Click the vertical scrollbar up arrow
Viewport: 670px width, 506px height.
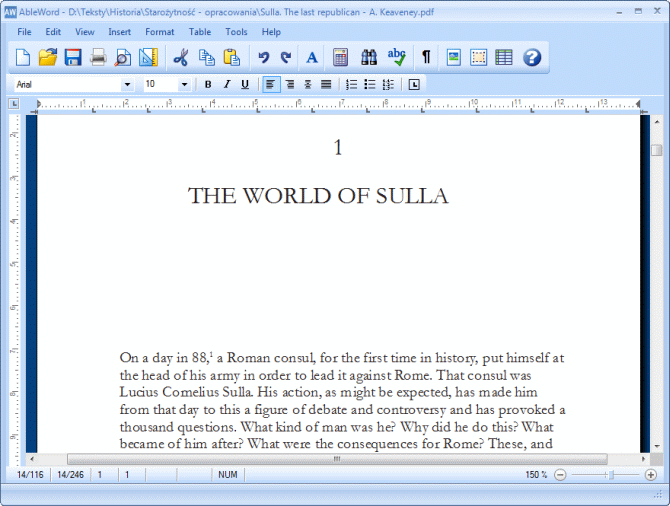(656, 122)
